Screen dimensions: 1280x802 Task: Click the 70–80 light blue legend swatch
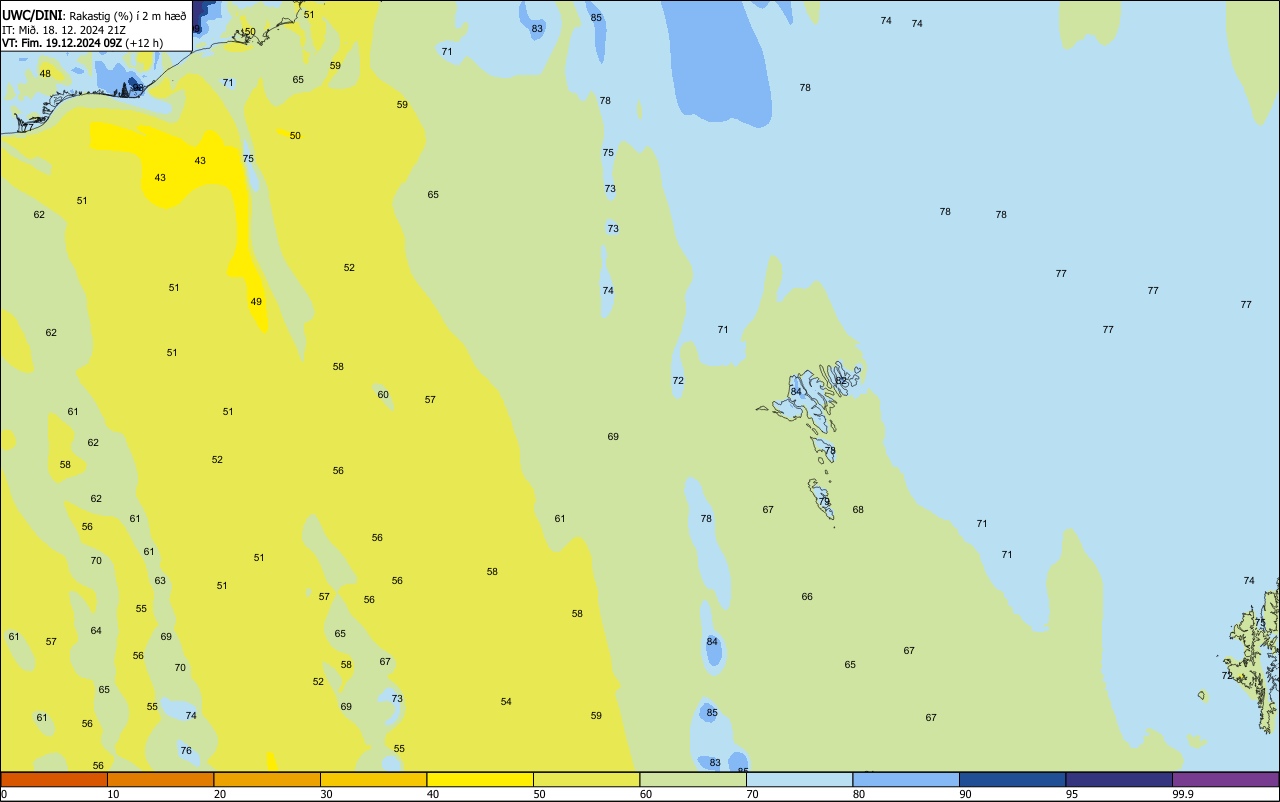click(799, 779)
